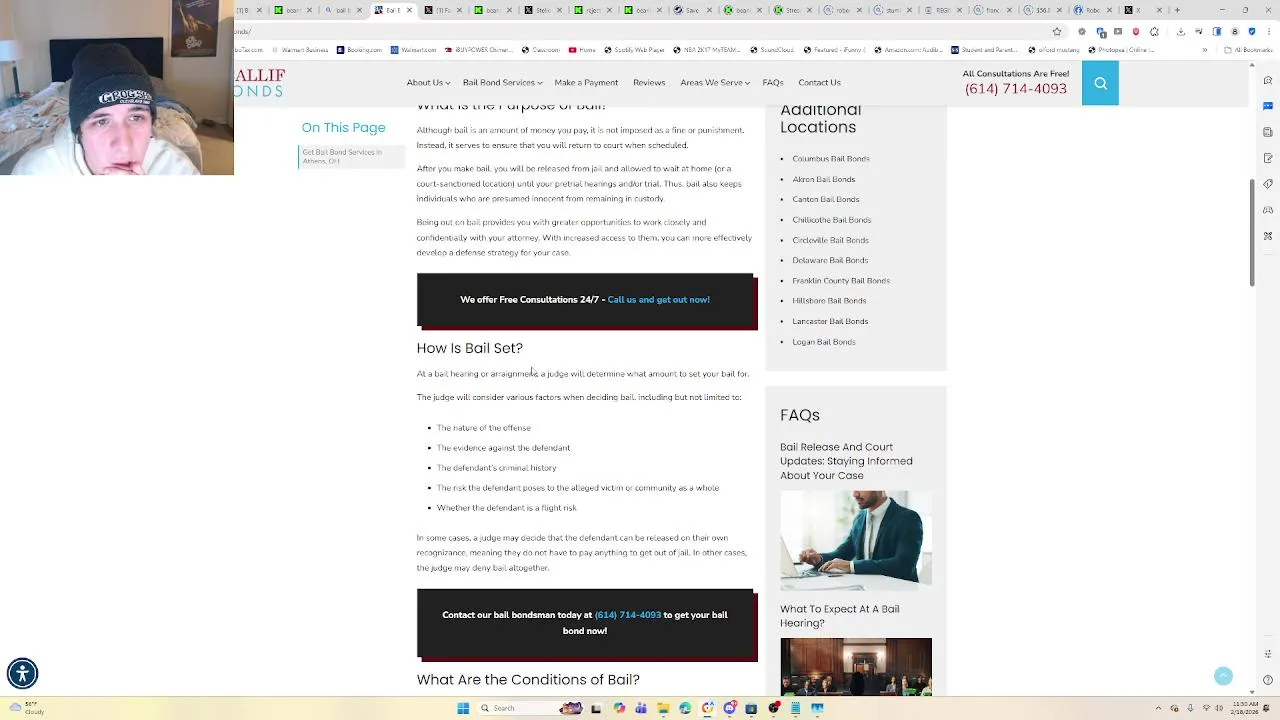The height and width of the screenshot is (720, 1280).
Task: Open Columbus Bail Bonds location
Action: coord(831,159)
